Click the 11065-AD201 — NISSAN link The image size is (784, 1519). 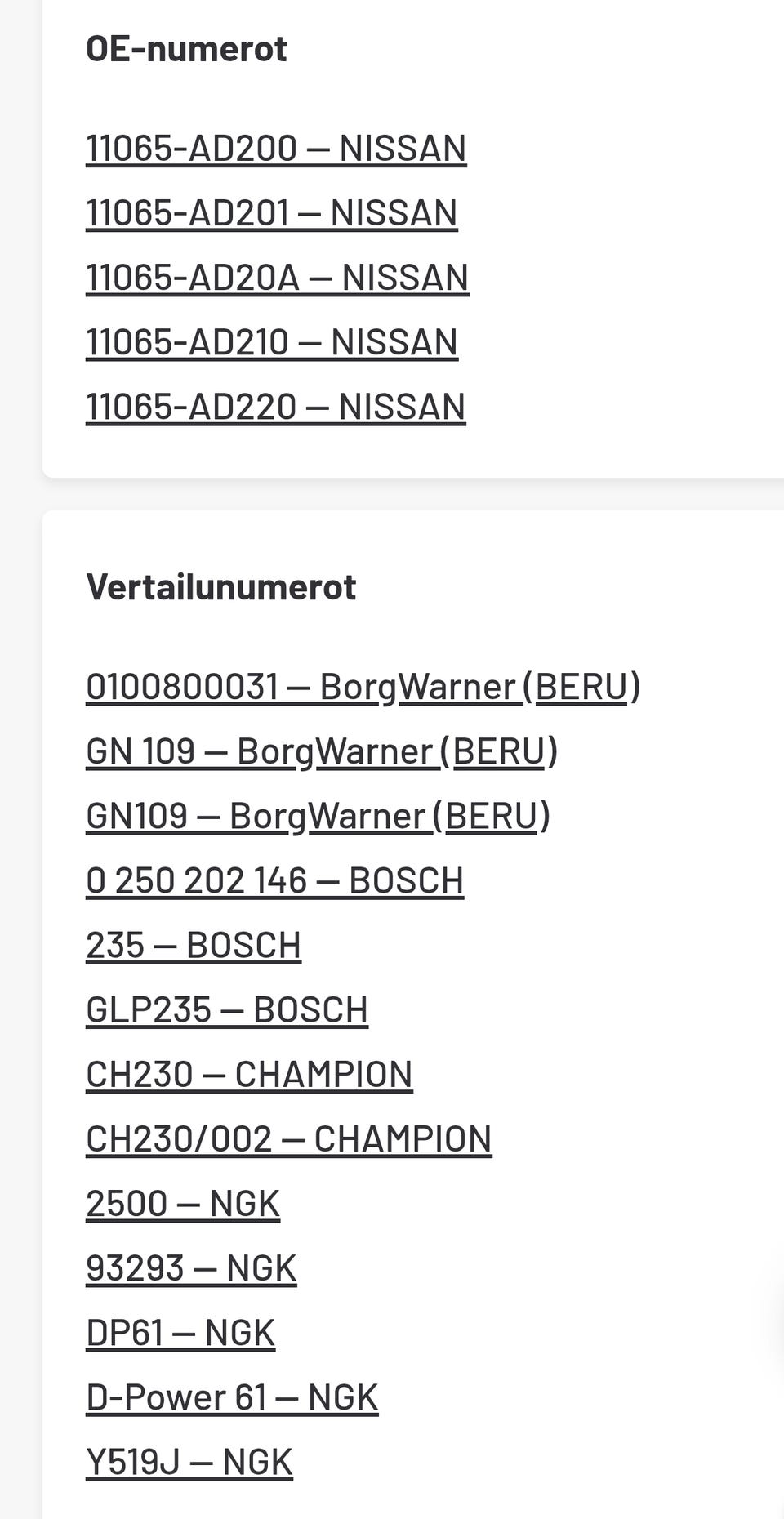pos(271,213)
